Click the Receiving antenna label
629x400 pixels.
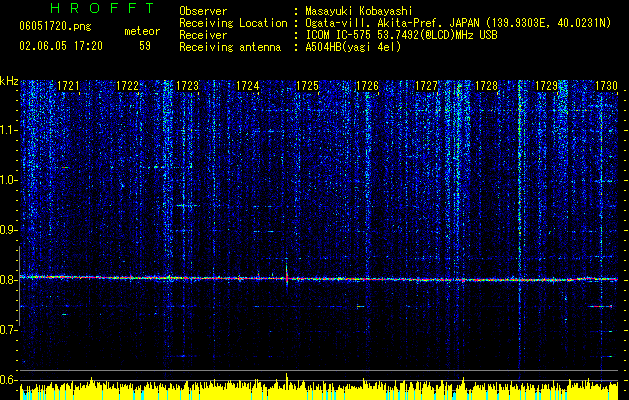point(230,47)
